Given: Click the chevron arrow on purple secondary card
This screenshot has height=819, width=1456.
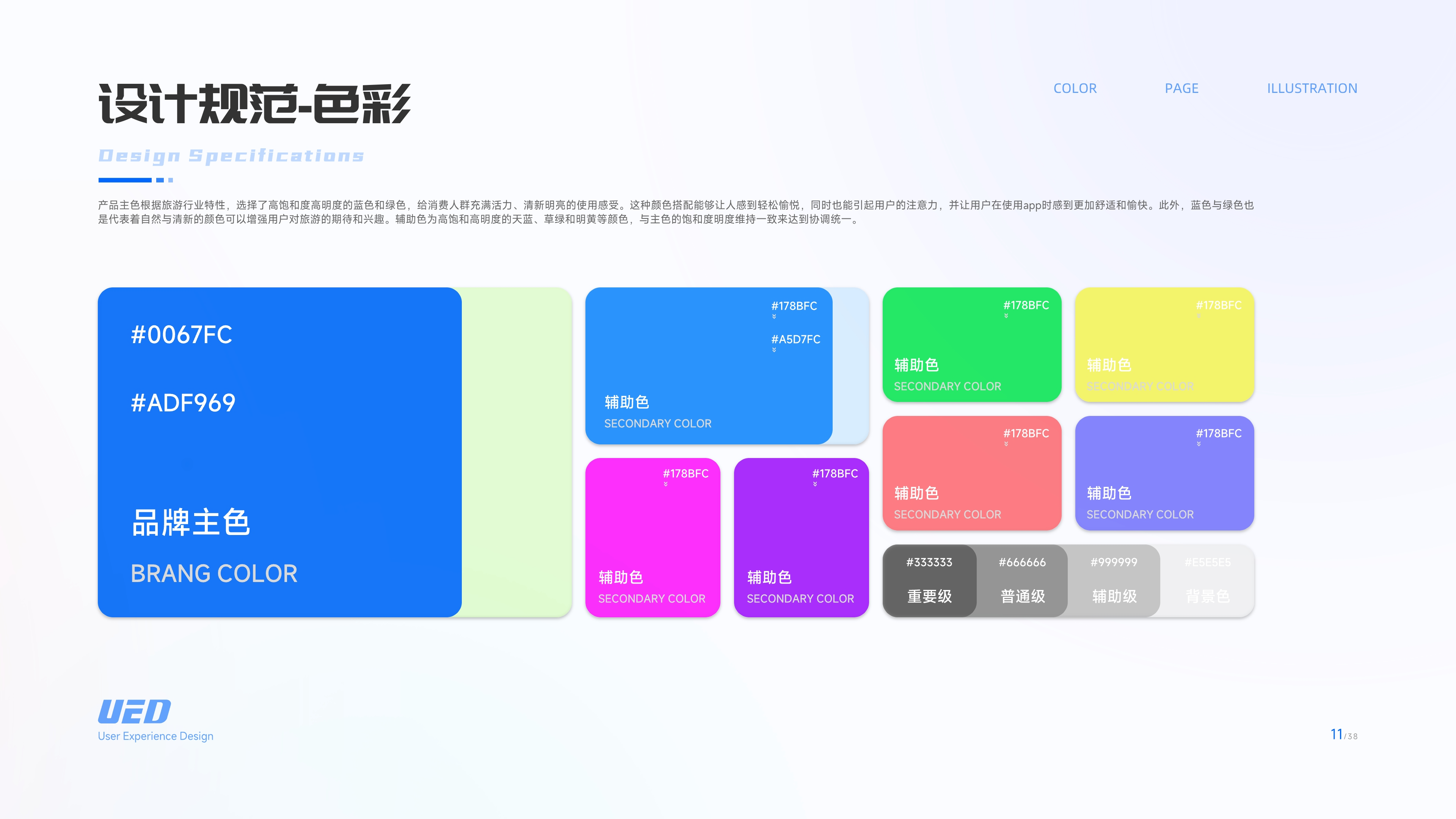Looking at the screenshot, I should (815, 485).
